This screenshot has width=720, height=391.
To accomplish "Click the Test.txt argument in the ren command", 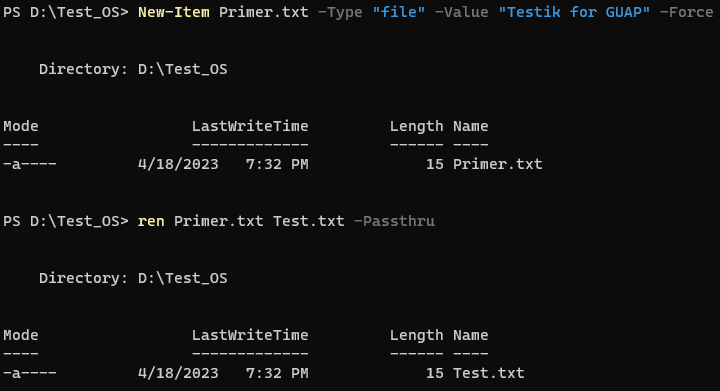I will click(x=309, y=221).
